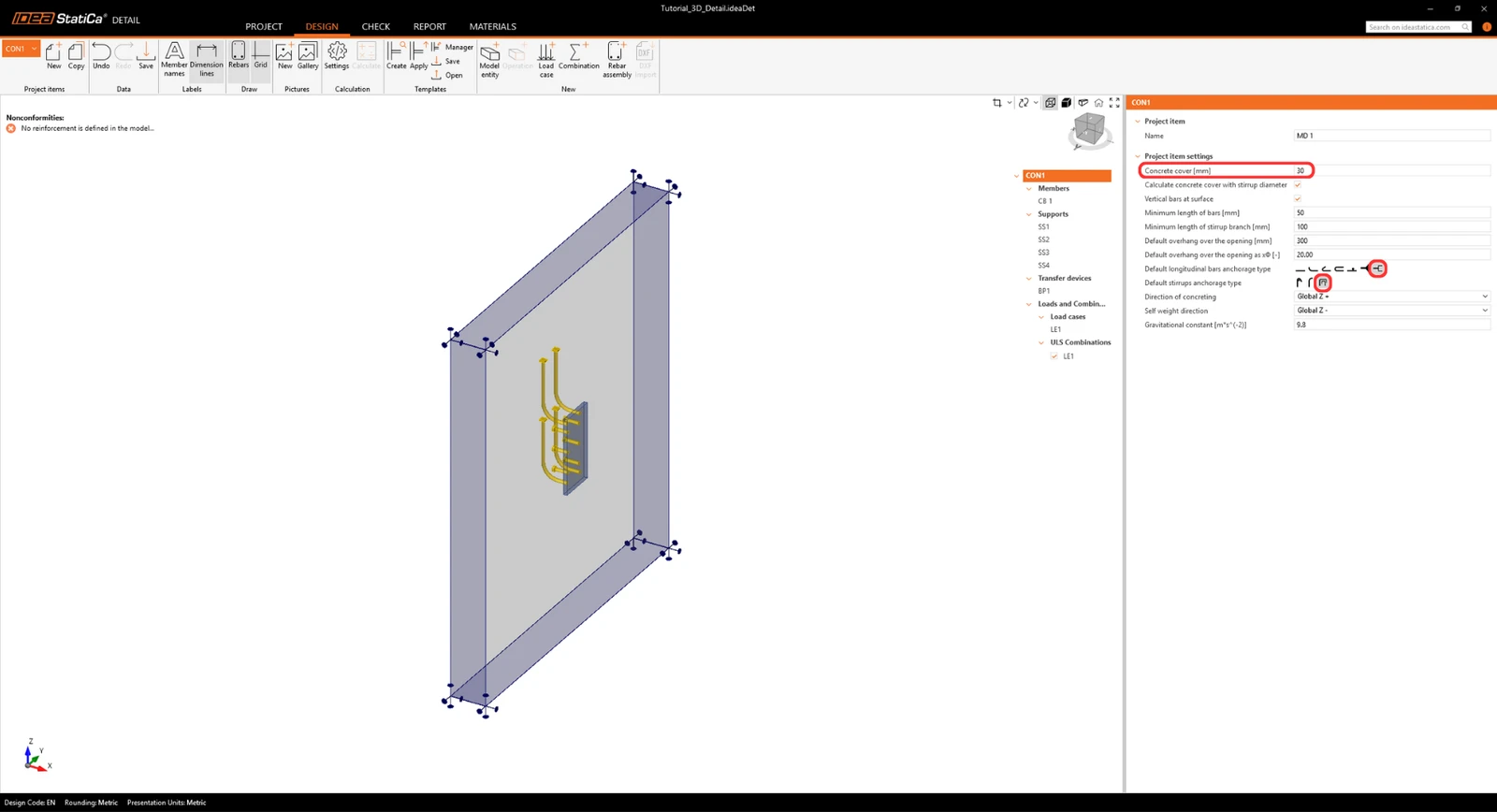Click Open in Templates group

pyautogui.click(x=447, y=75)
